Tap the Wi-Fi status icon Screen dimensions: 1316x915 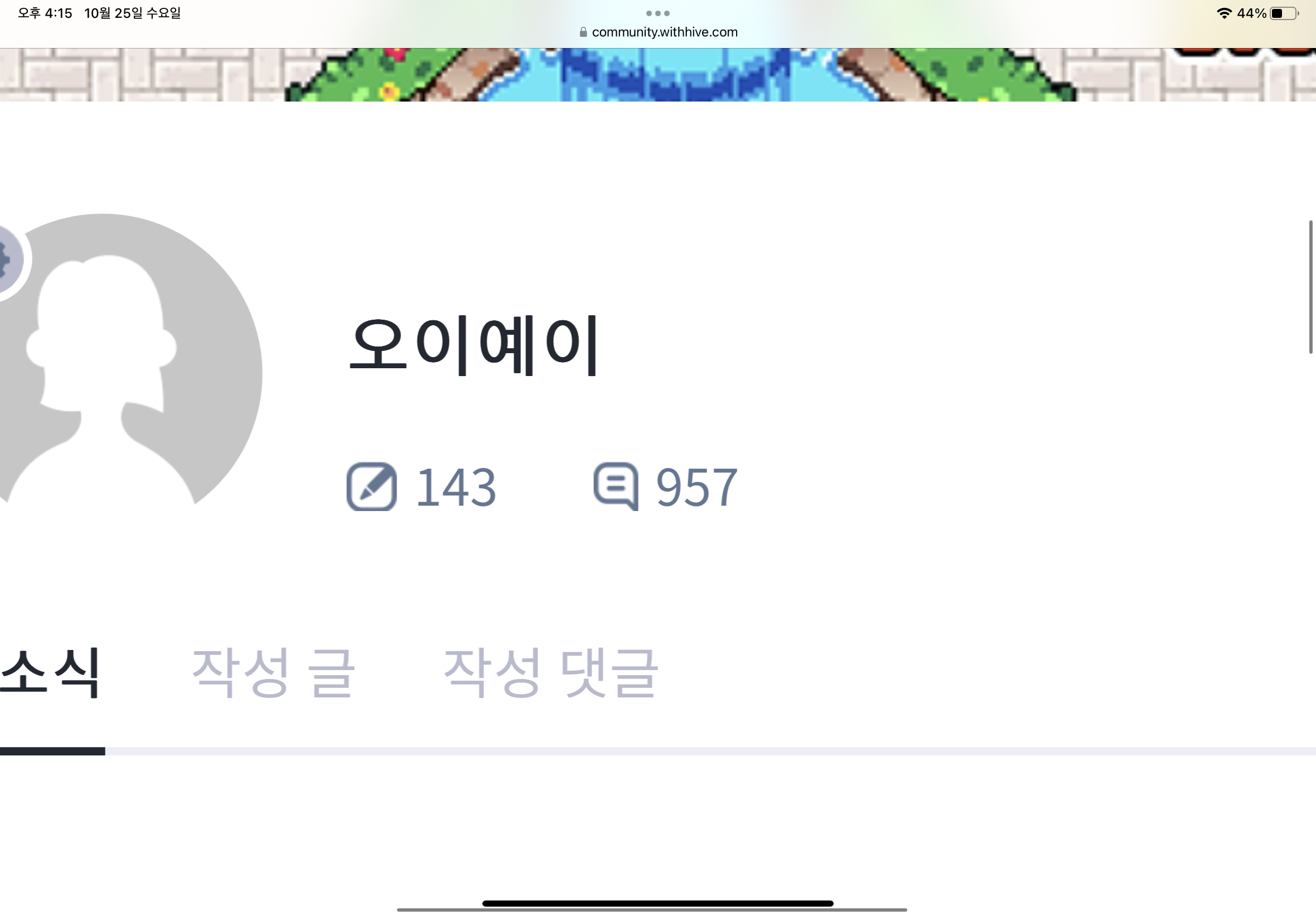click(1224, 13)
